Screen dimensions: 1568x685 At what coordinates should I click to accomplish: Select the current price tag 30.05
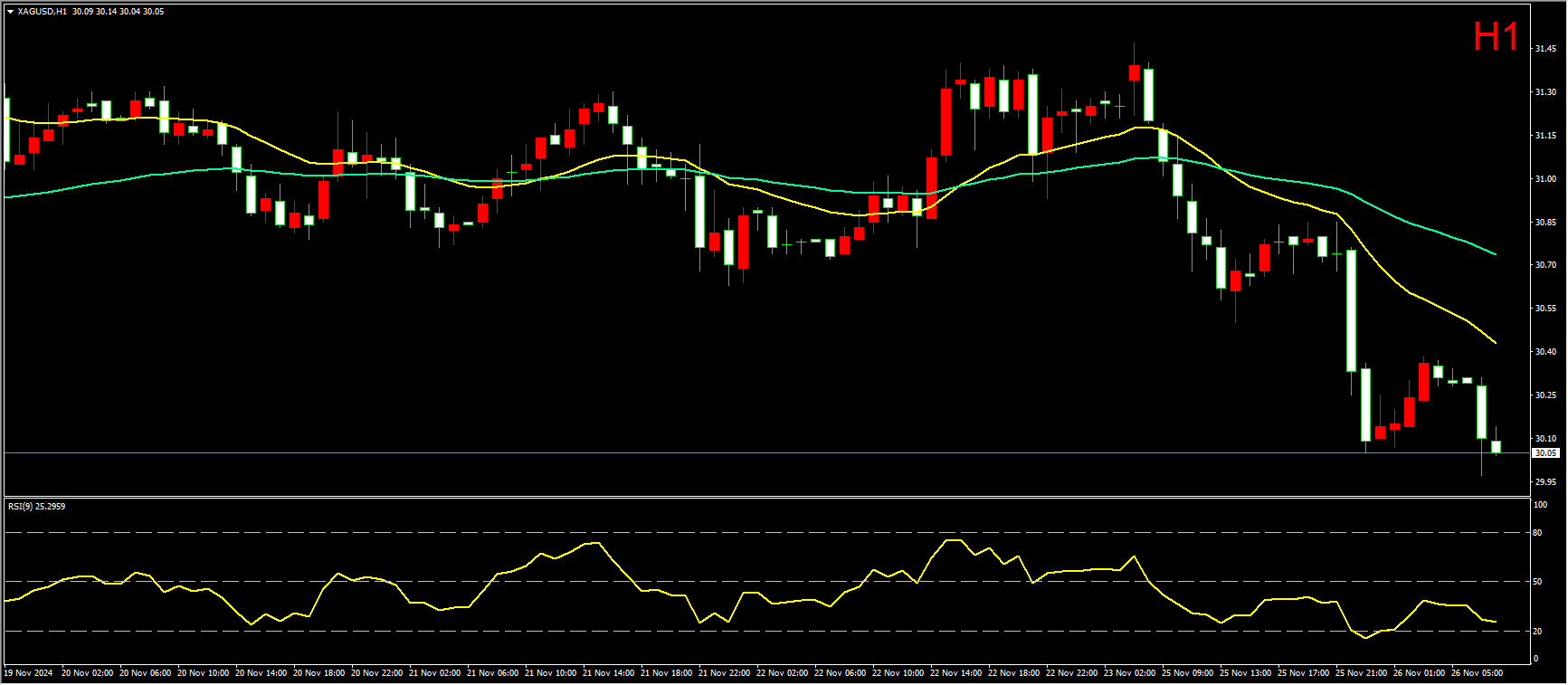pyautogui.click(x=1545, y=453)
